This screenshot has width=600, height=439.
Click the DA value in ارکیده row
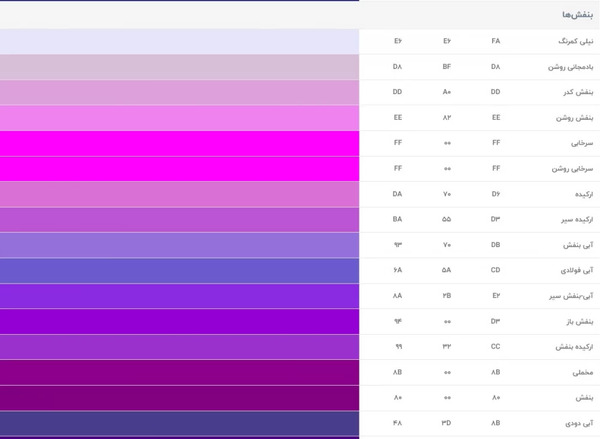(x=397, y=194)
